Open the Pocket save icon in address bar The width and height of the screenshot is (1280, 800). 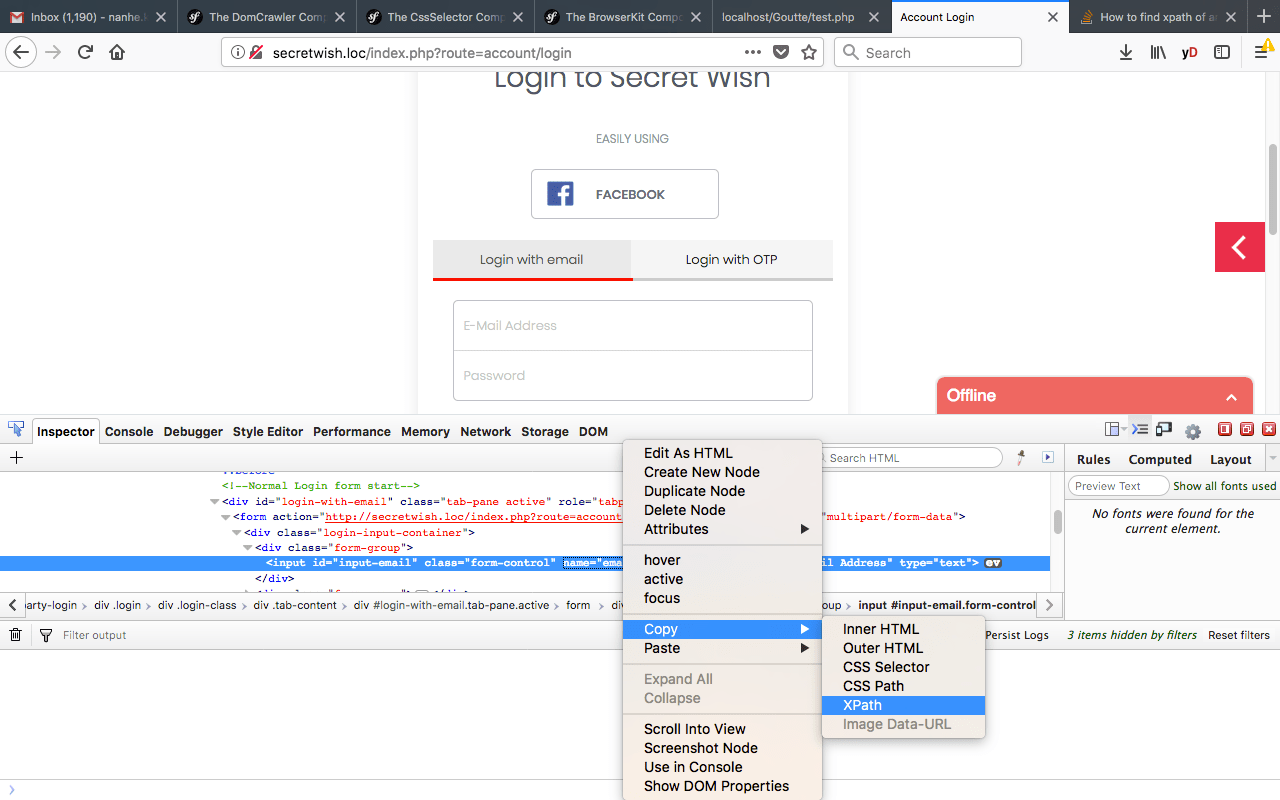[x=781, y=53]
